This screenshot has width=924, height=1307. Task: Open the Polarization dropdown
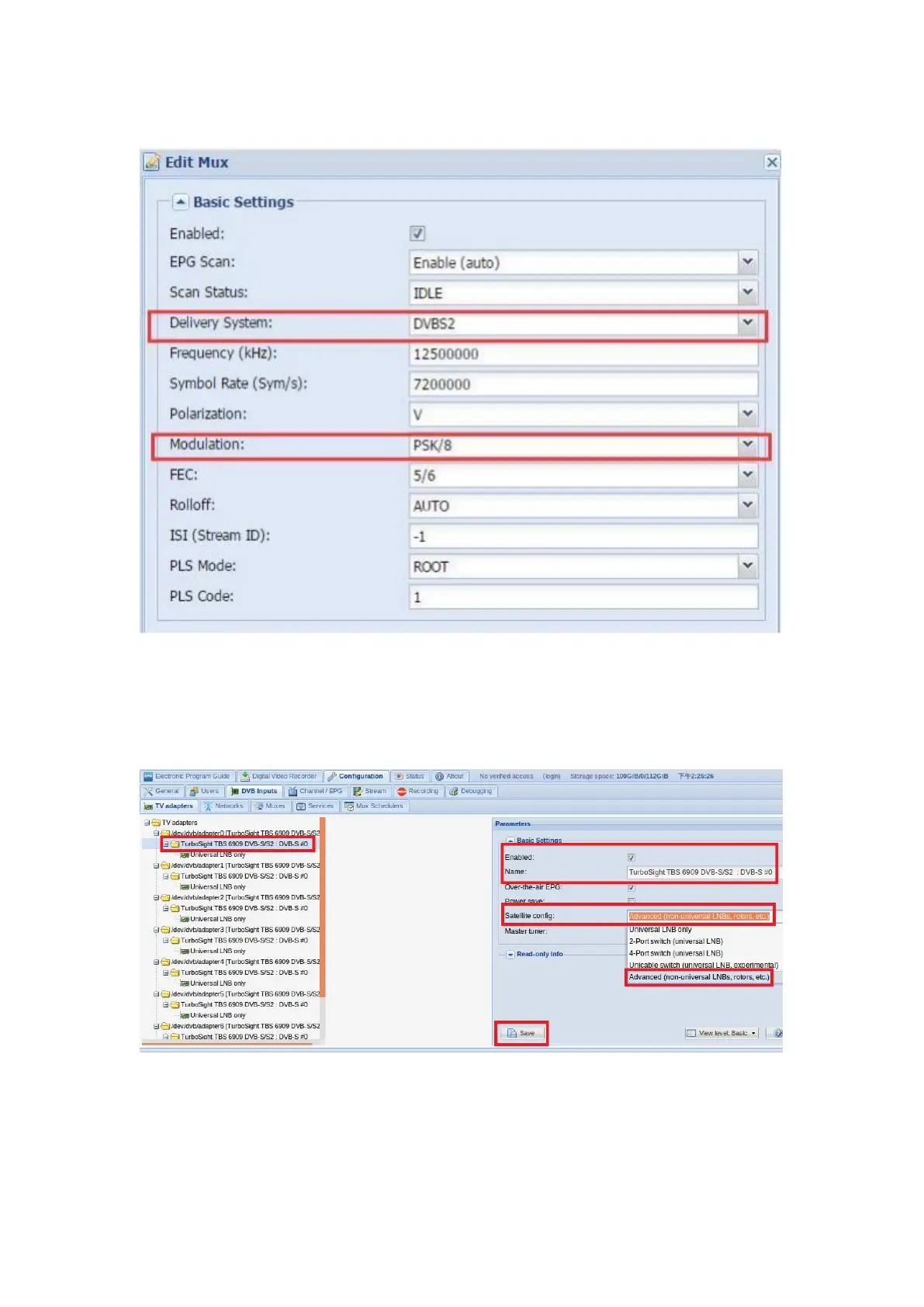[747, 414]
